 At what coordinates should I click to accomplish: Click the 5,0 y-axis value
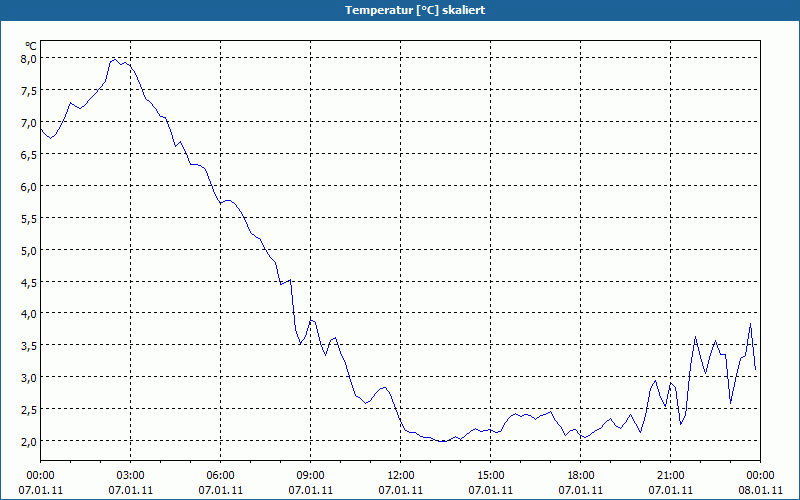click(x=28, y=251)
